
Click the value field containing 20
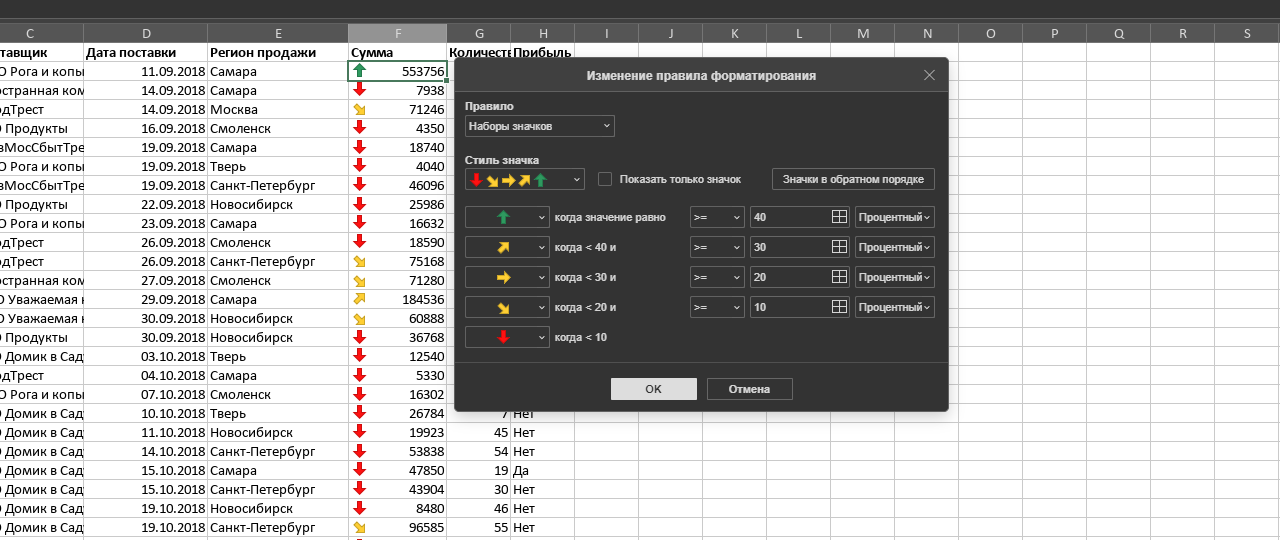click(x=788, y=277)
